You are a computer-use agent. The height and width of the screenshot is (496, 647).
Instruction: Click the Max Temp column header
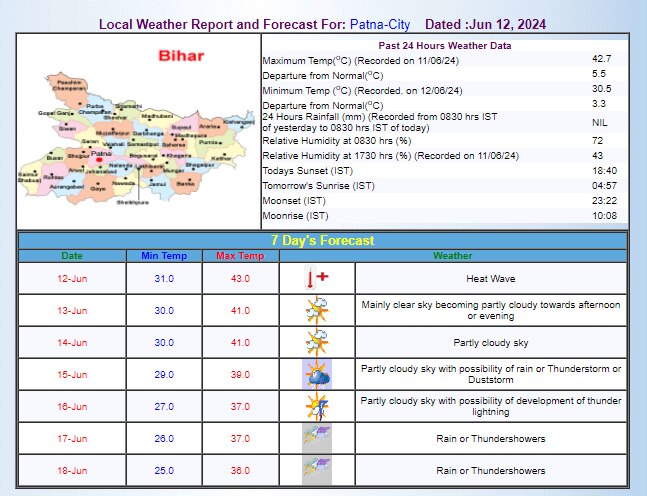(x=240, y=257)
